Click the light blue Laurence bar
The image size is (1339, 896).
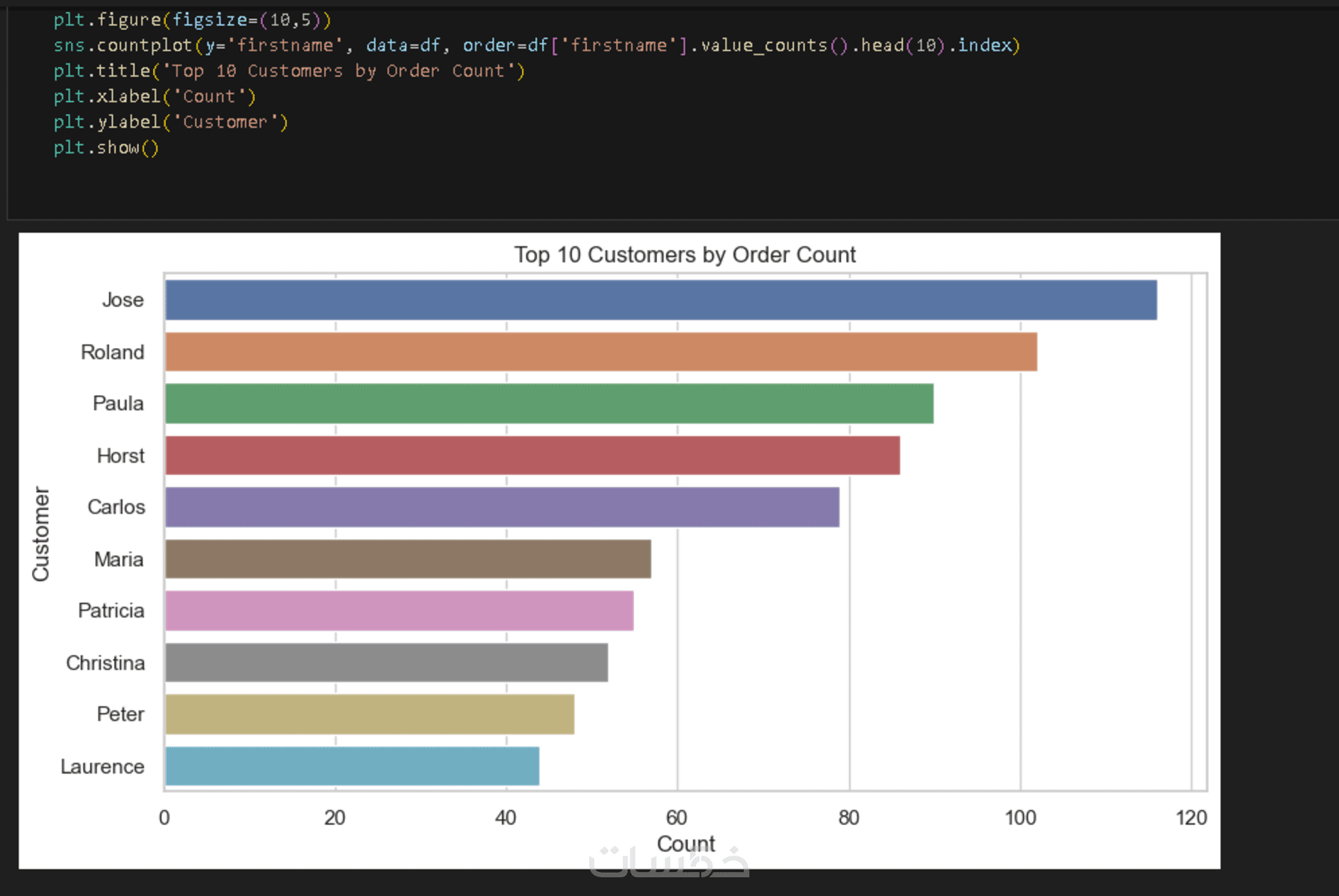(x=352, y=766)
